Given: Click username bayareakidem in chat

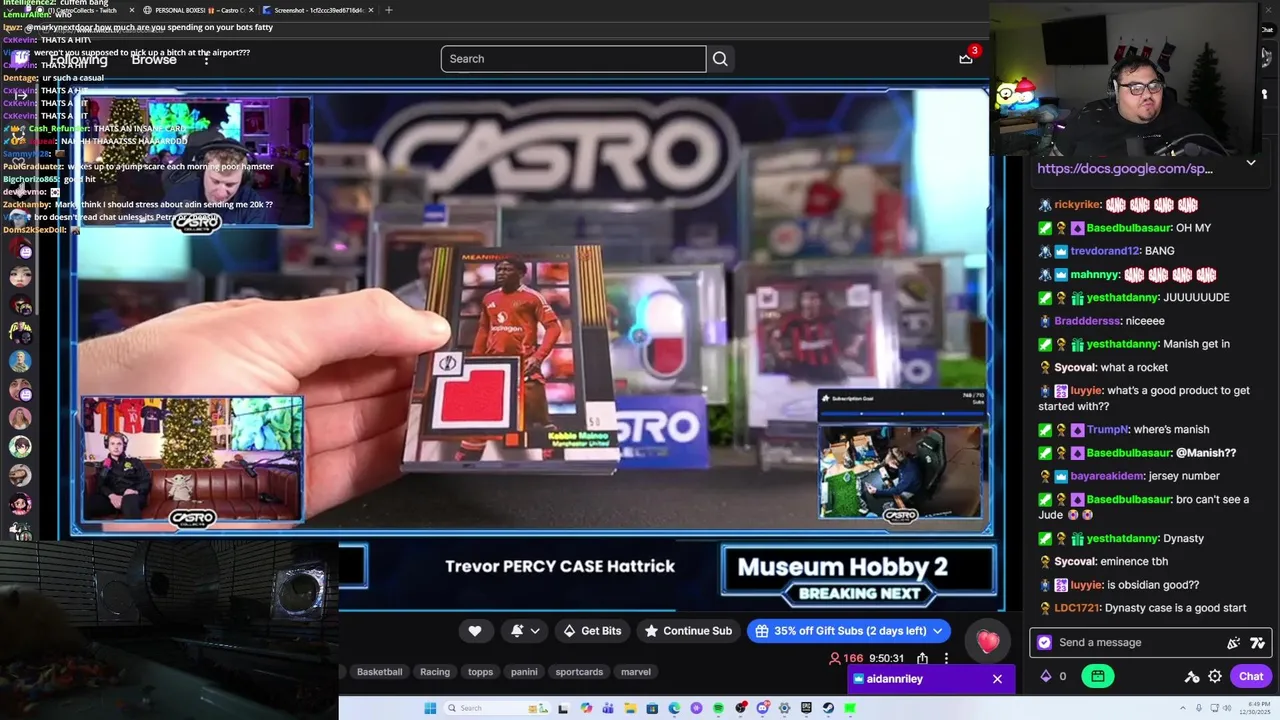Looking at the screenshot, I should point(1107,477).
